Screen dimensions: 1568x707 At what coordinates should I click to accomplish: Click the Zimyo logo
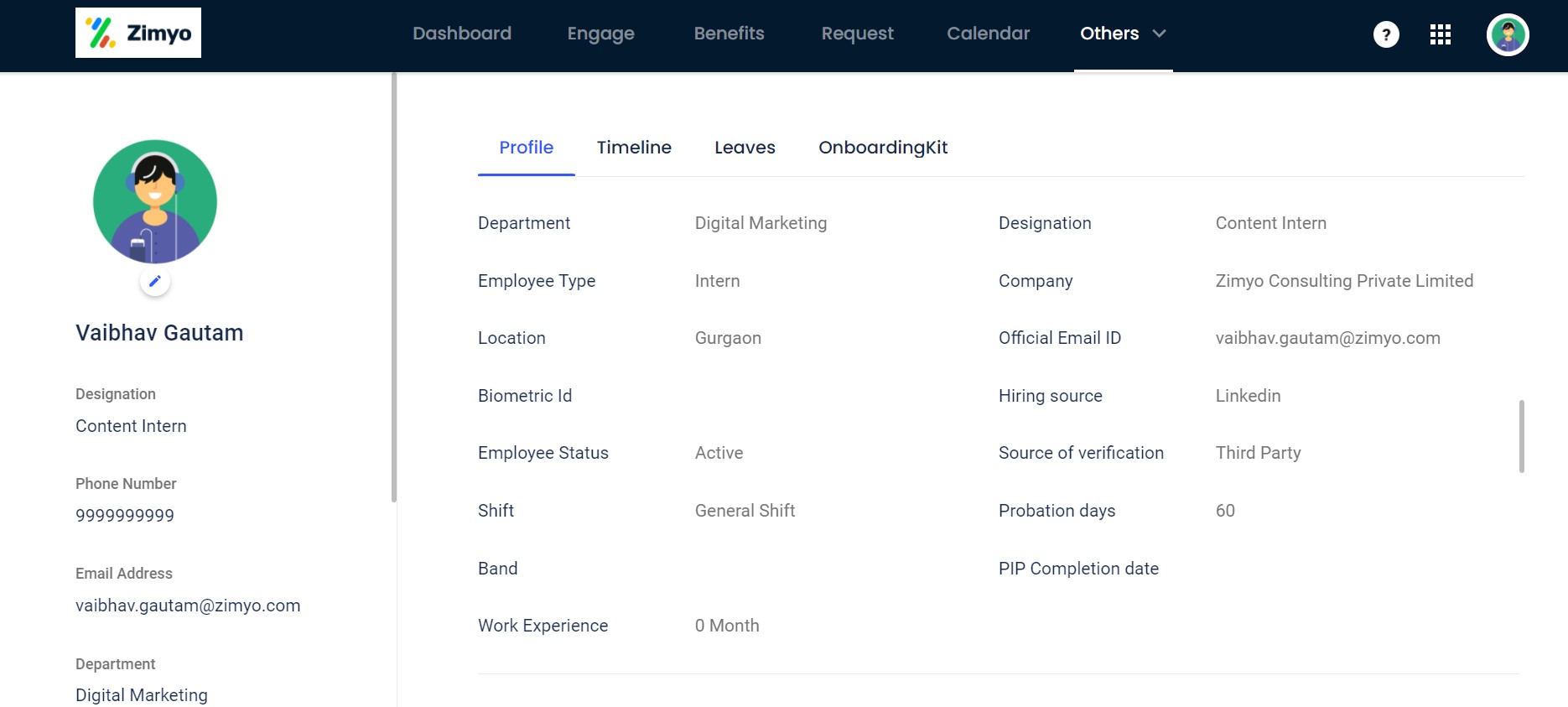(x=138, y=33)
